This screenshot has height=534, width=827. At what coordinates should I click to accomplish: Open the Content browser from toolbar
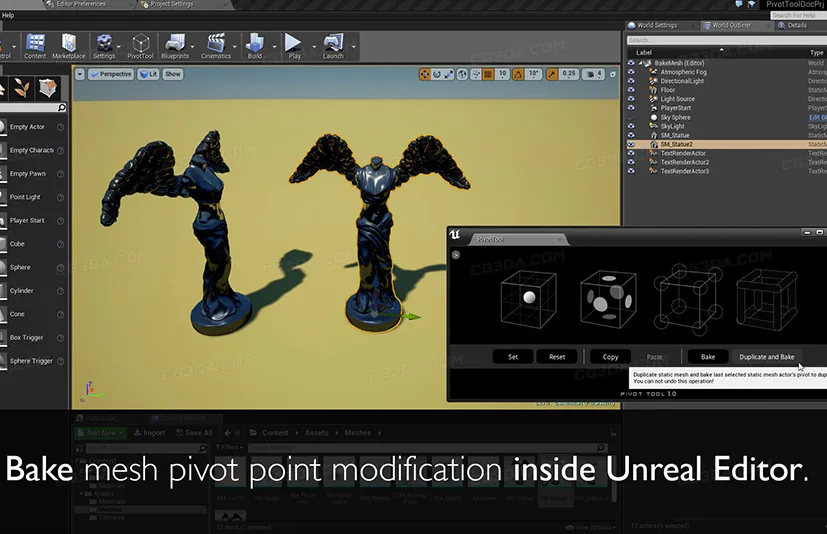(35, 46)
